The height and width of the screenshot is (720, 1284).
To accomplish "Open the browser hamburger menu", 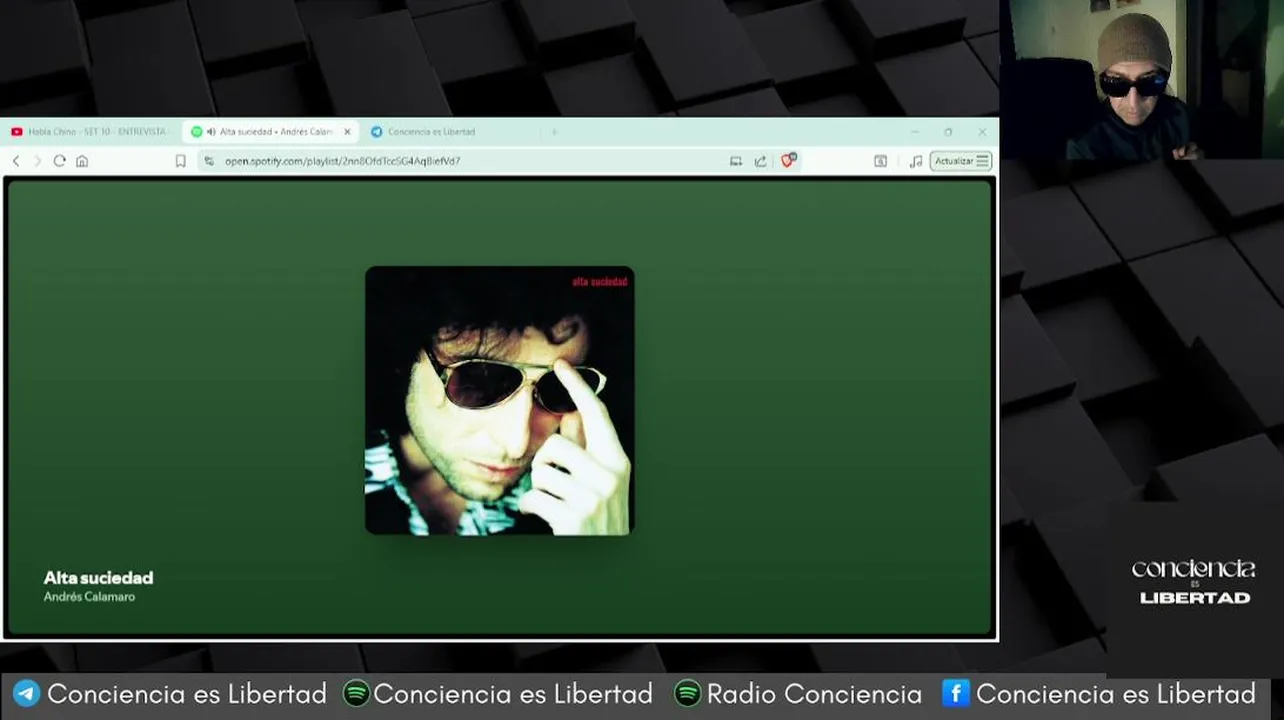I will pos(983,161).
